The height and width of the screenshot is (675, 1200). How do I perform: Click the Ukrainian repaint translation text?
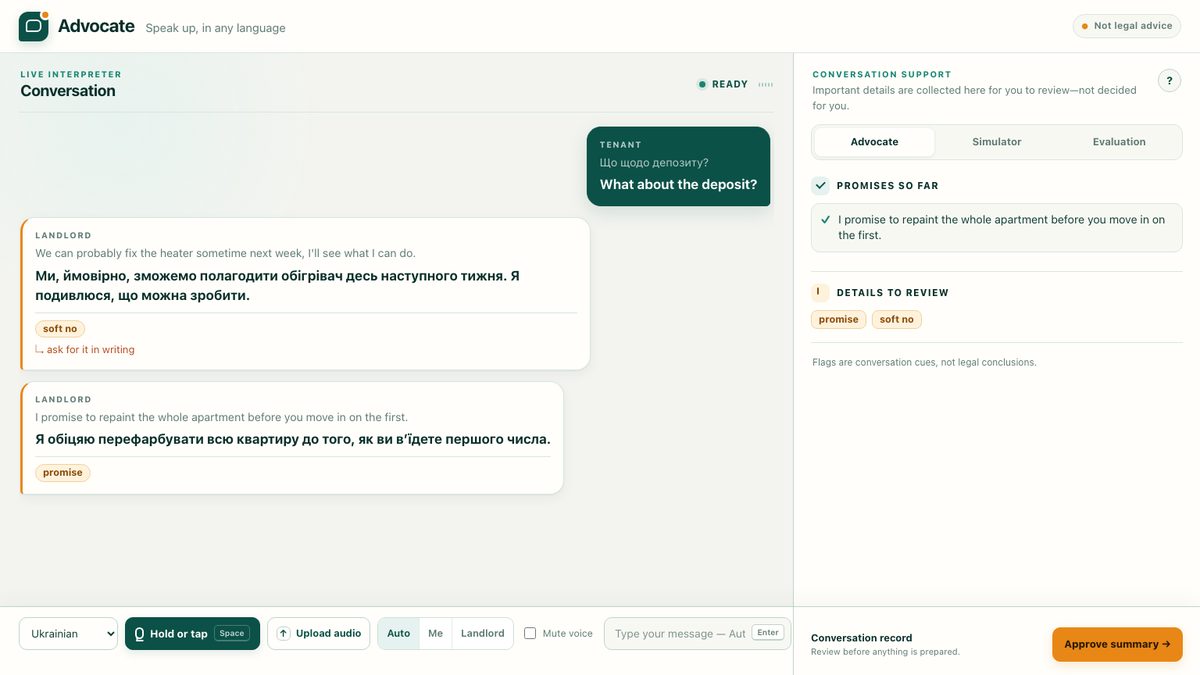[293, 439]
